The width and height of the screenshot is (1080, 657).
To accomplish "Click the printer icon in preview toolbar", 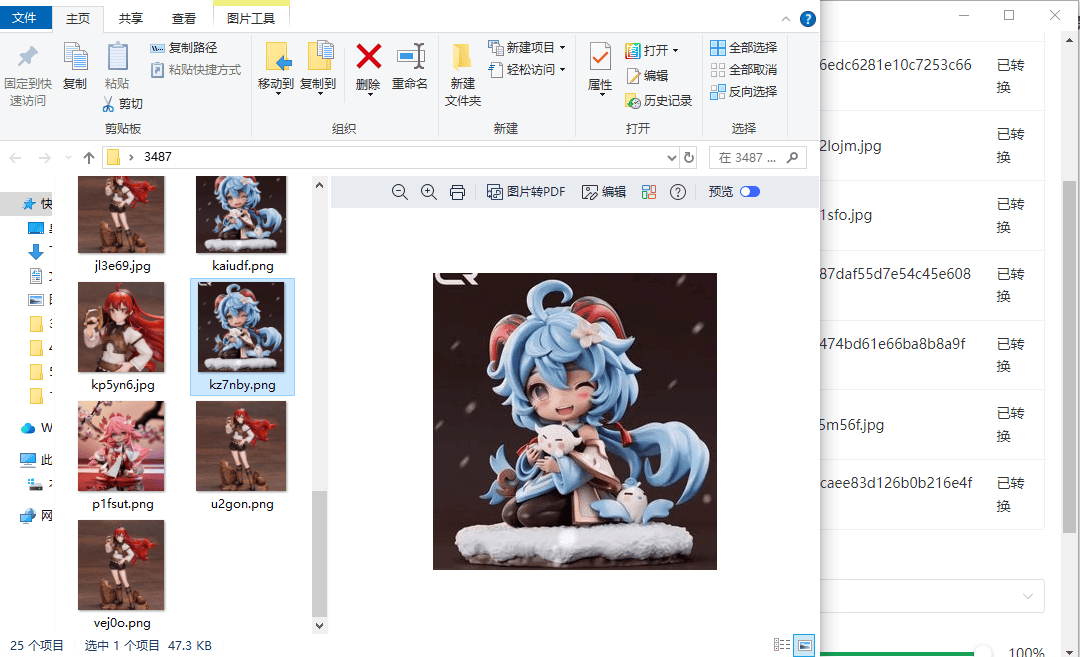I will pyautogui.click(x=457, y=192).
